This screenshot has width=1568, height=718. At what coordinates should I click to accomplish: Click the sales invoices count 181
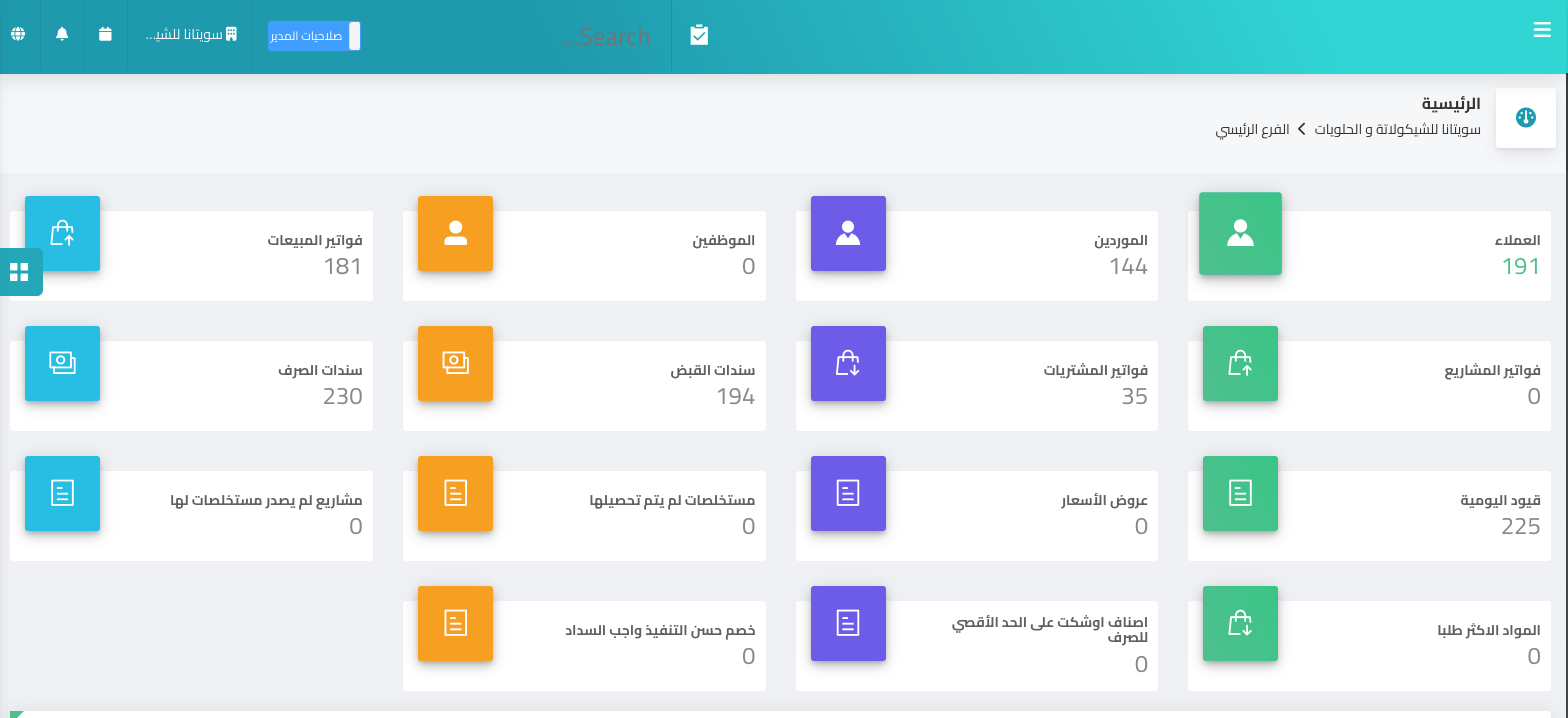click(x=343, y=266)
